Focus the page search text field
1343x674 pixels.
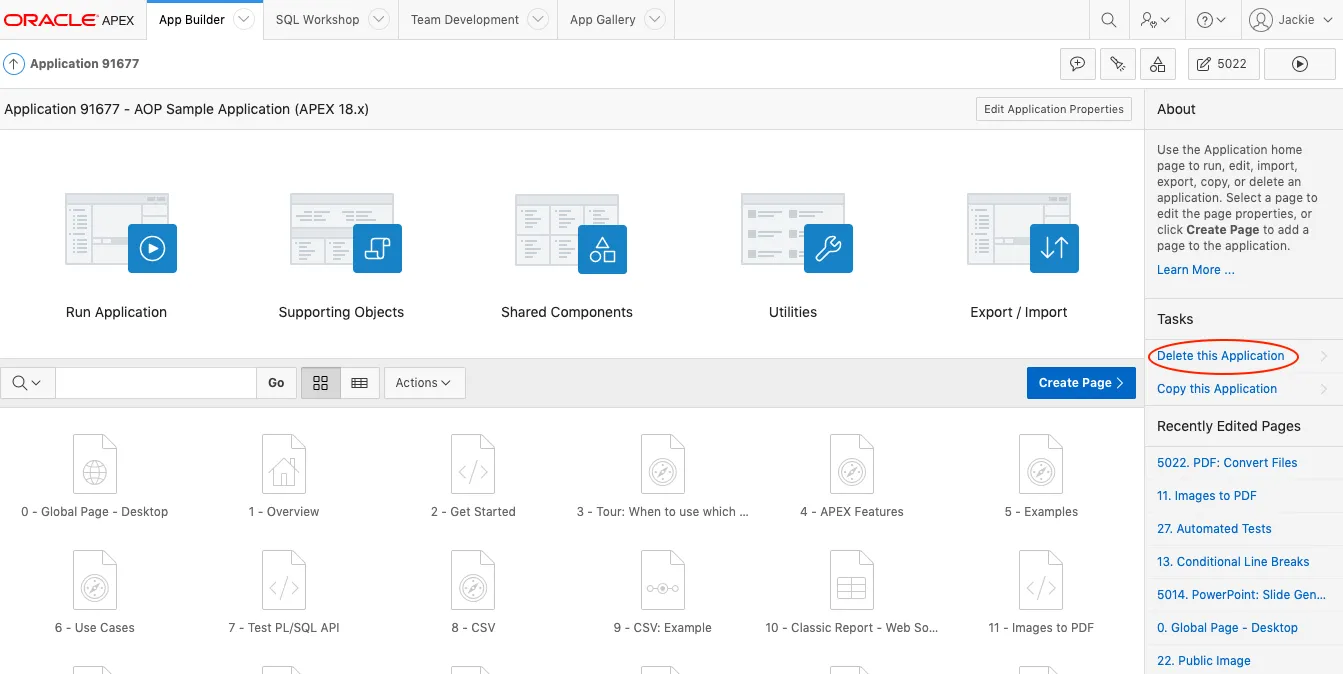point(156,383)
